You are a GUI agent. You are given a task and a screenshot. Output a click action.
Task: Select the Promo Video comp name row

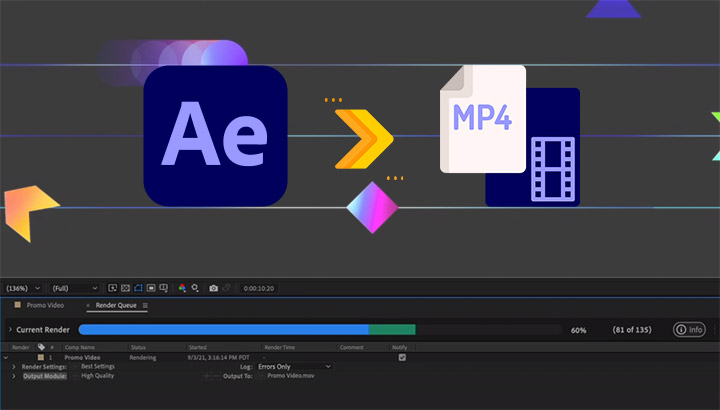point(82,357)
